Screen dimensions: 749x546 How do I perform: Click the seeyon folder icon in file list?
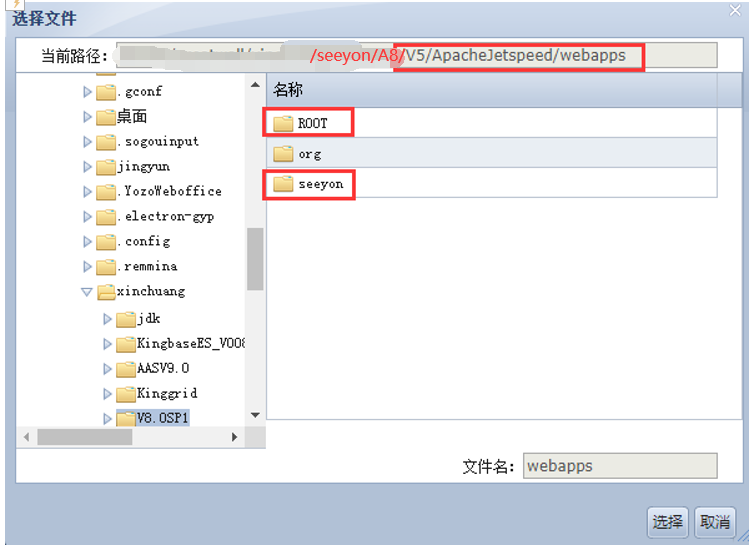[283, 183]
